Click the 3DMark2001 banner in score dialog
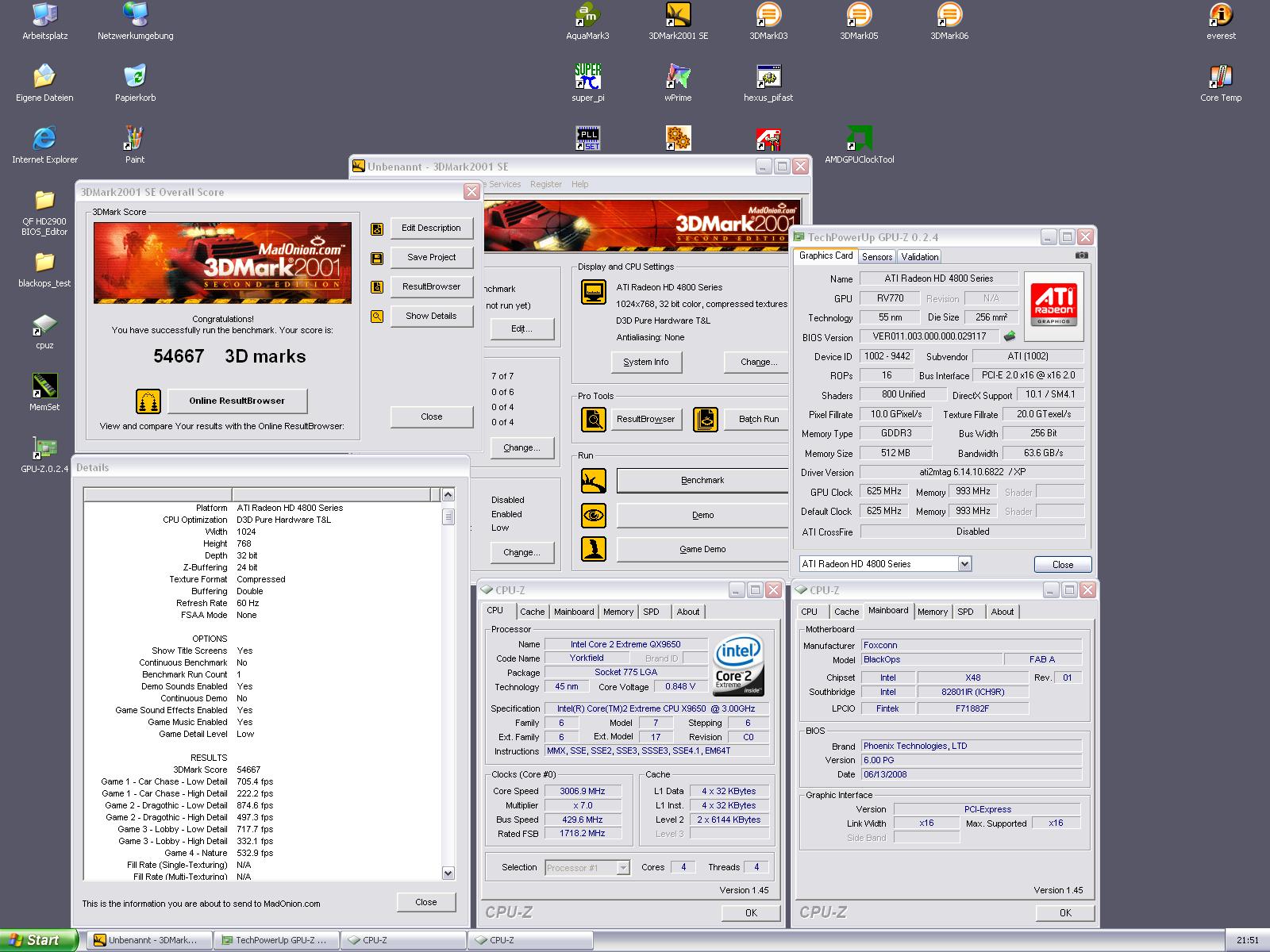This screenshot has width=1270, height=952. click(x=222, y=263)
